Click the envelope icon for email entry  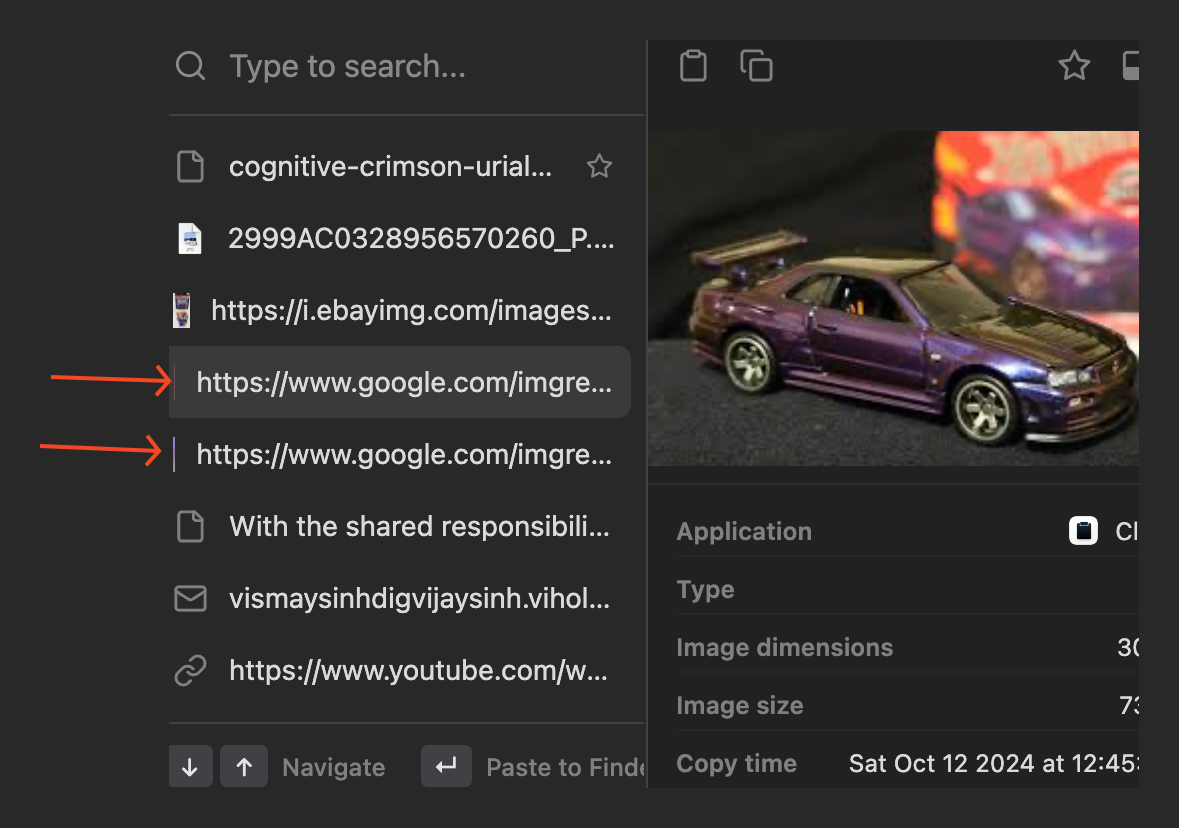point(190,598)
